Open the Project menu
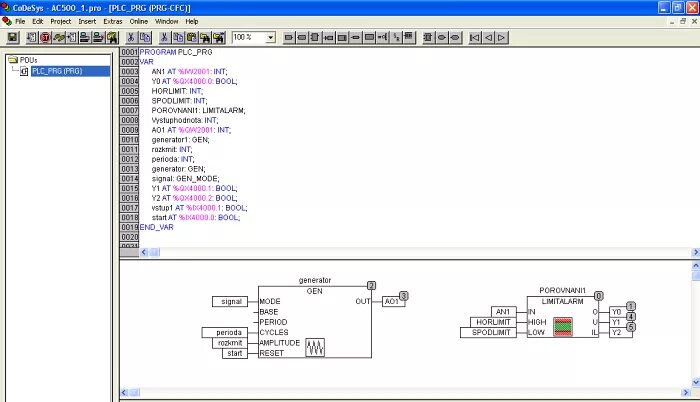Viewport: 700px width, 402px height. [61, 21]
